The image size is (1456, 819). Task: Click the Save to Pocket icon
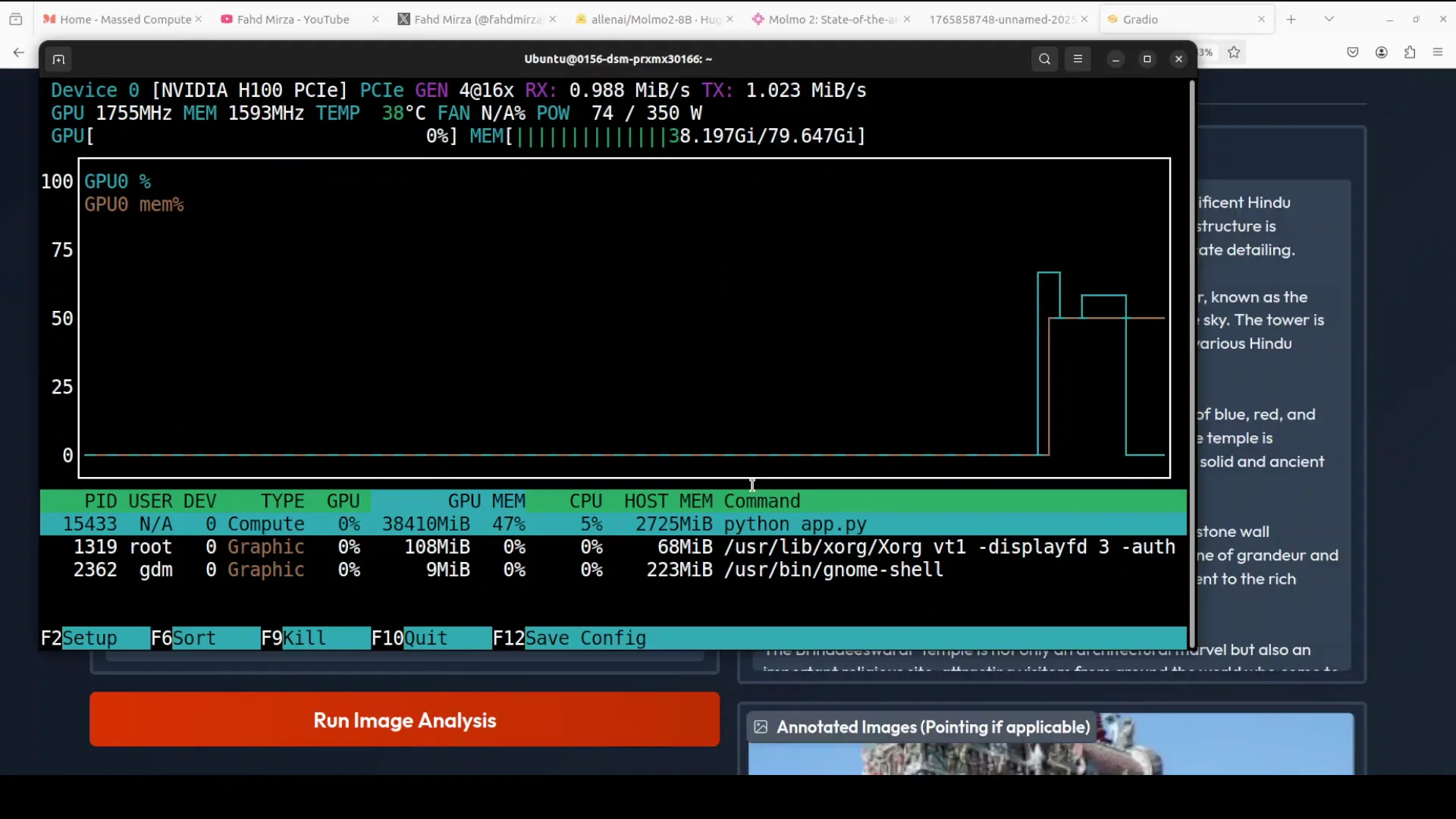pyautogui.click(x=1353, y=52)
